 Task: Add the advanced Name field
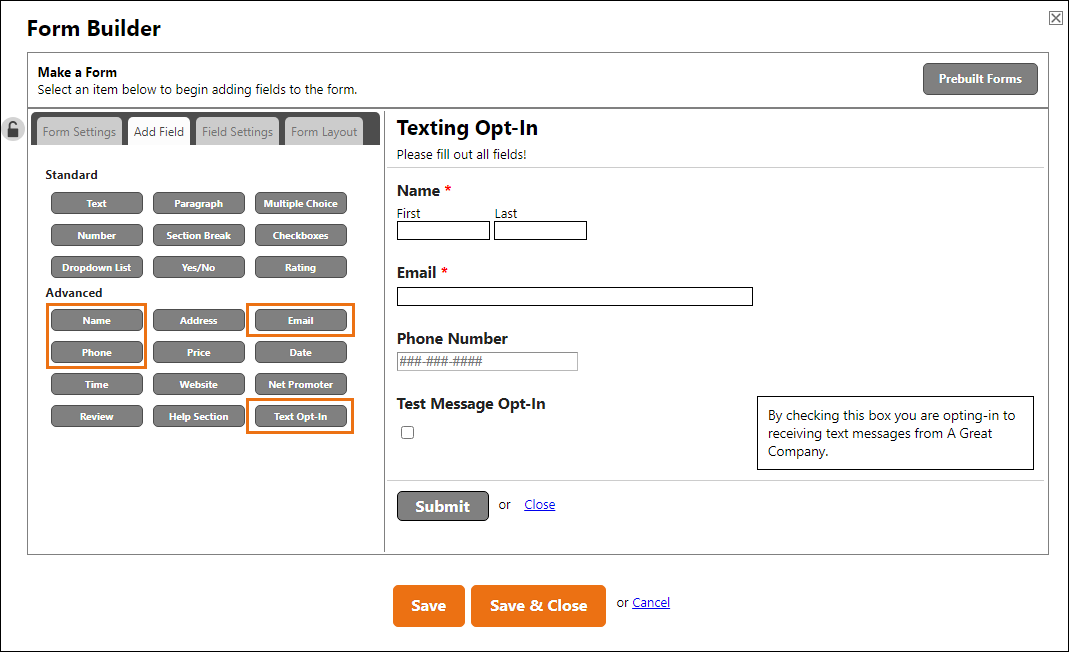(x=97, y=321)
